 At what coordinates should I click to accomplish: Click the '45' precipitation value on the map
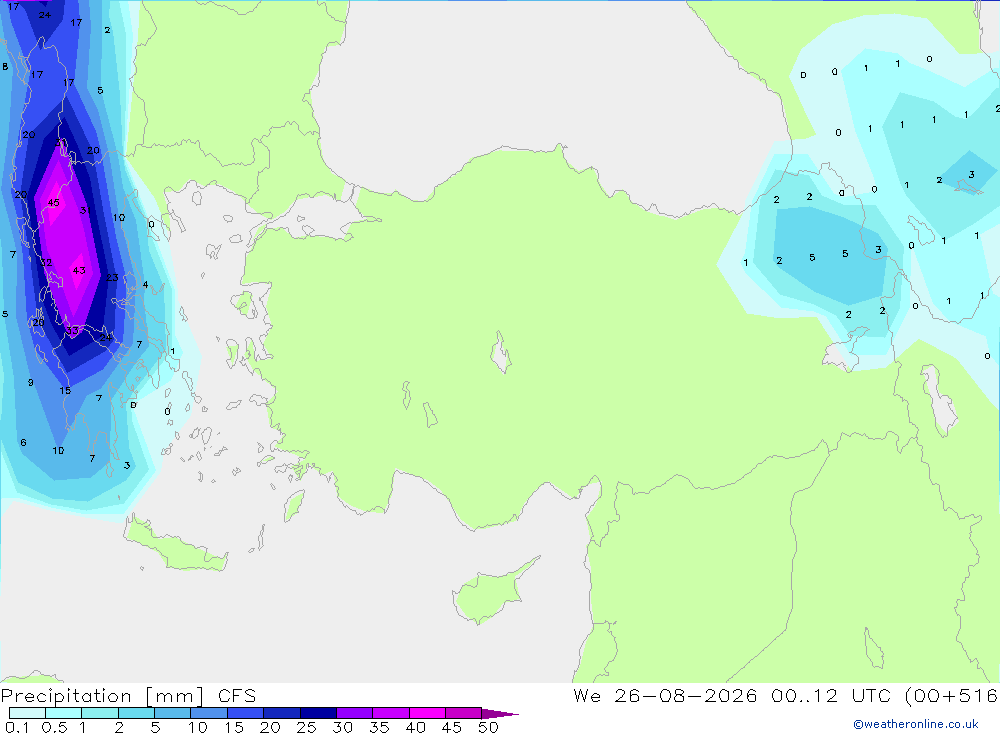pyautogui.click(x=54, y=203)
